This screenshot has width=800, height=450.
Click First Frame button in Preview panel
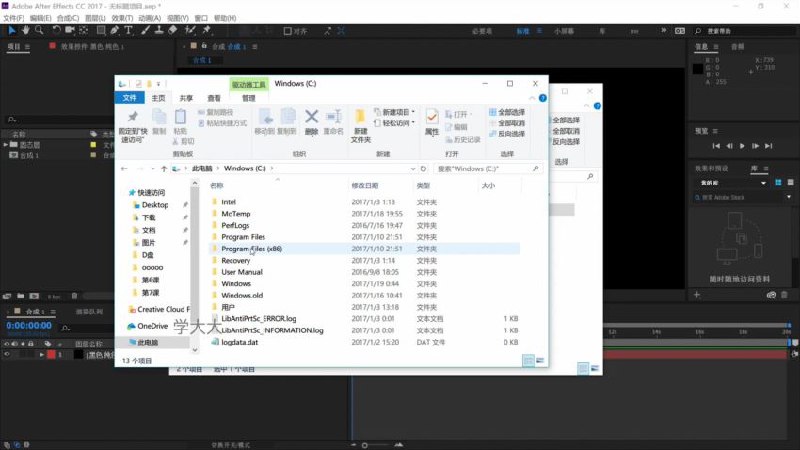point(716,146)
